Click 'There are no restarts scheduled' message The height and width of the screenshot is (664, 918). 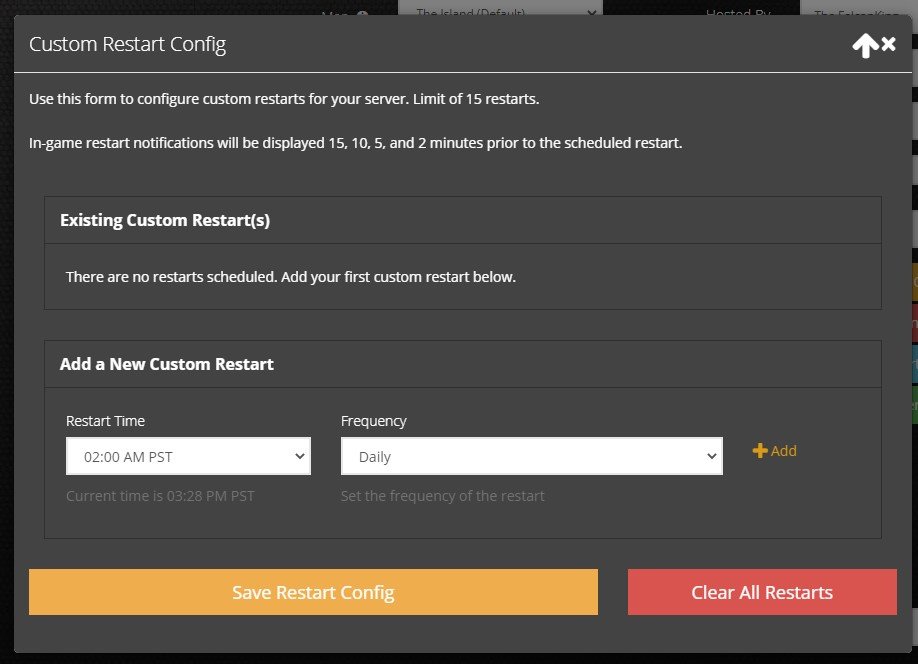pyautogui.click(x=290, y=277)
